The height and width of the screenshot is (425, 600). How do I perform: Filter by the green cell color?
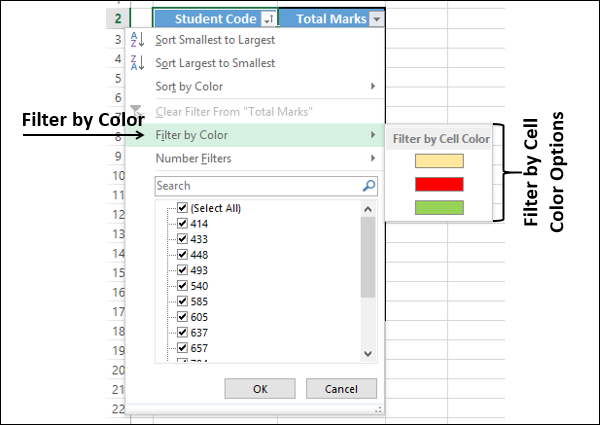tap(440, 207)
